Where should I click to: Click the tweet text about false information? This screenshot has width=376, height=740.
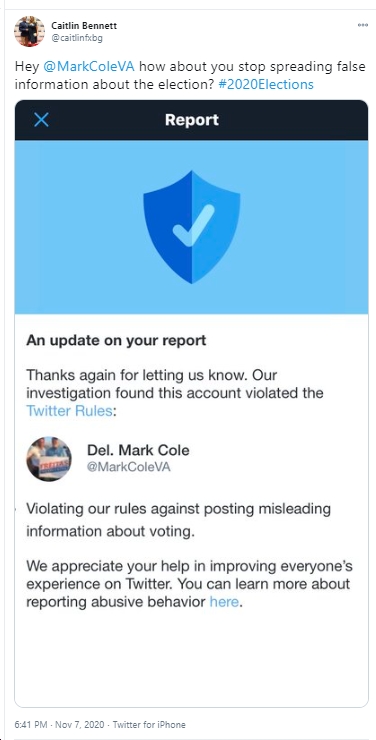(x=190, y=76)
